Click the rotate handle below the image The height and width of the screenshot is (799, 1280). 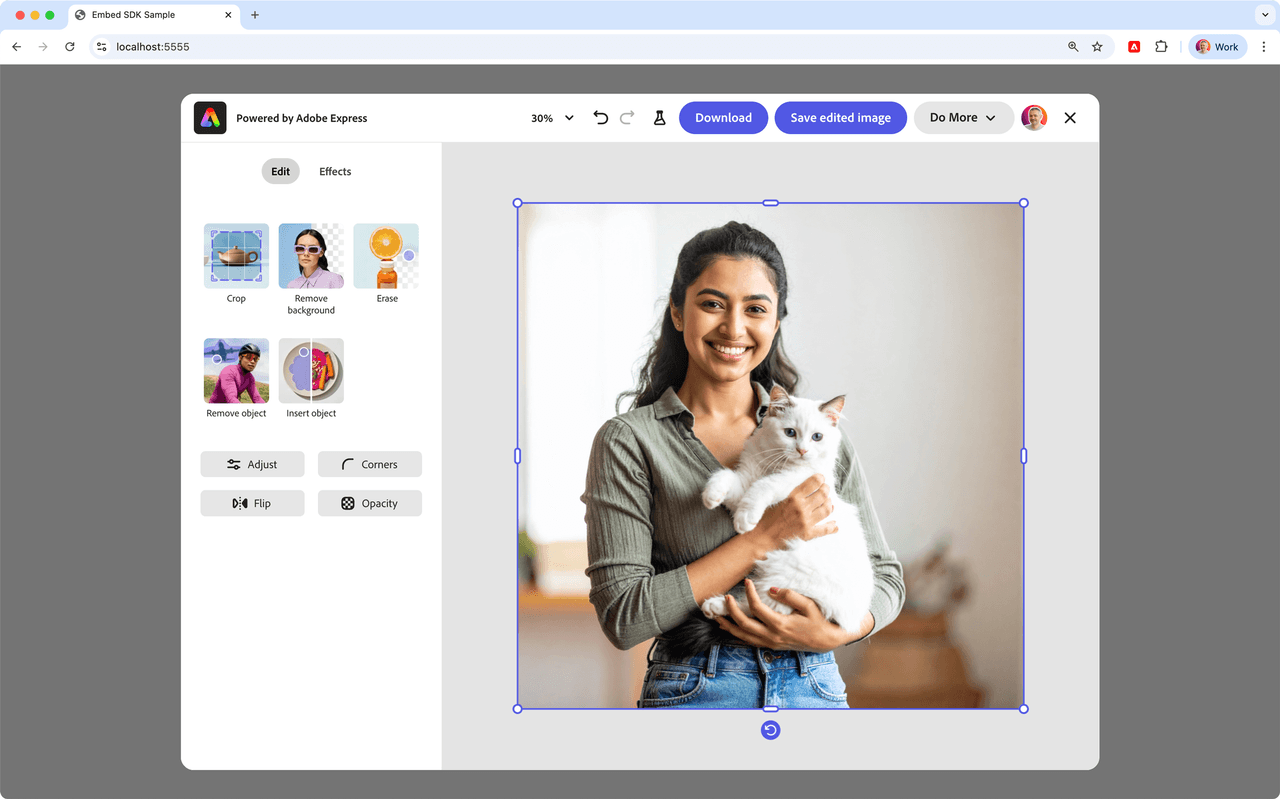tap(770, 730)
